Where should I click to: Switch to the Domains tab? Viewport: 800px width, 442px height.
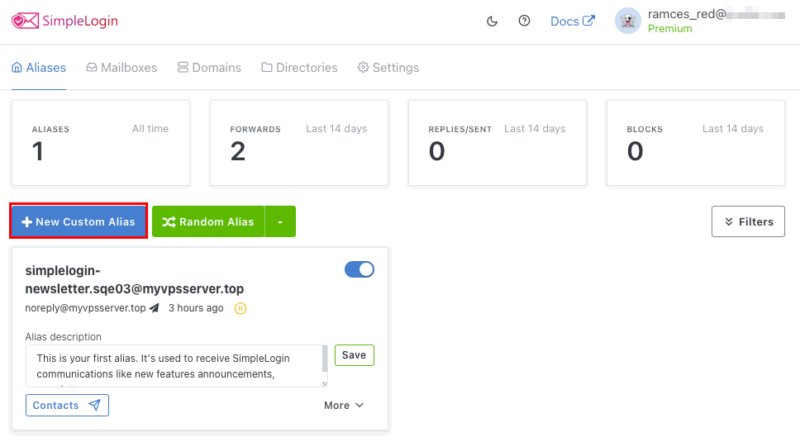(209, 67)
